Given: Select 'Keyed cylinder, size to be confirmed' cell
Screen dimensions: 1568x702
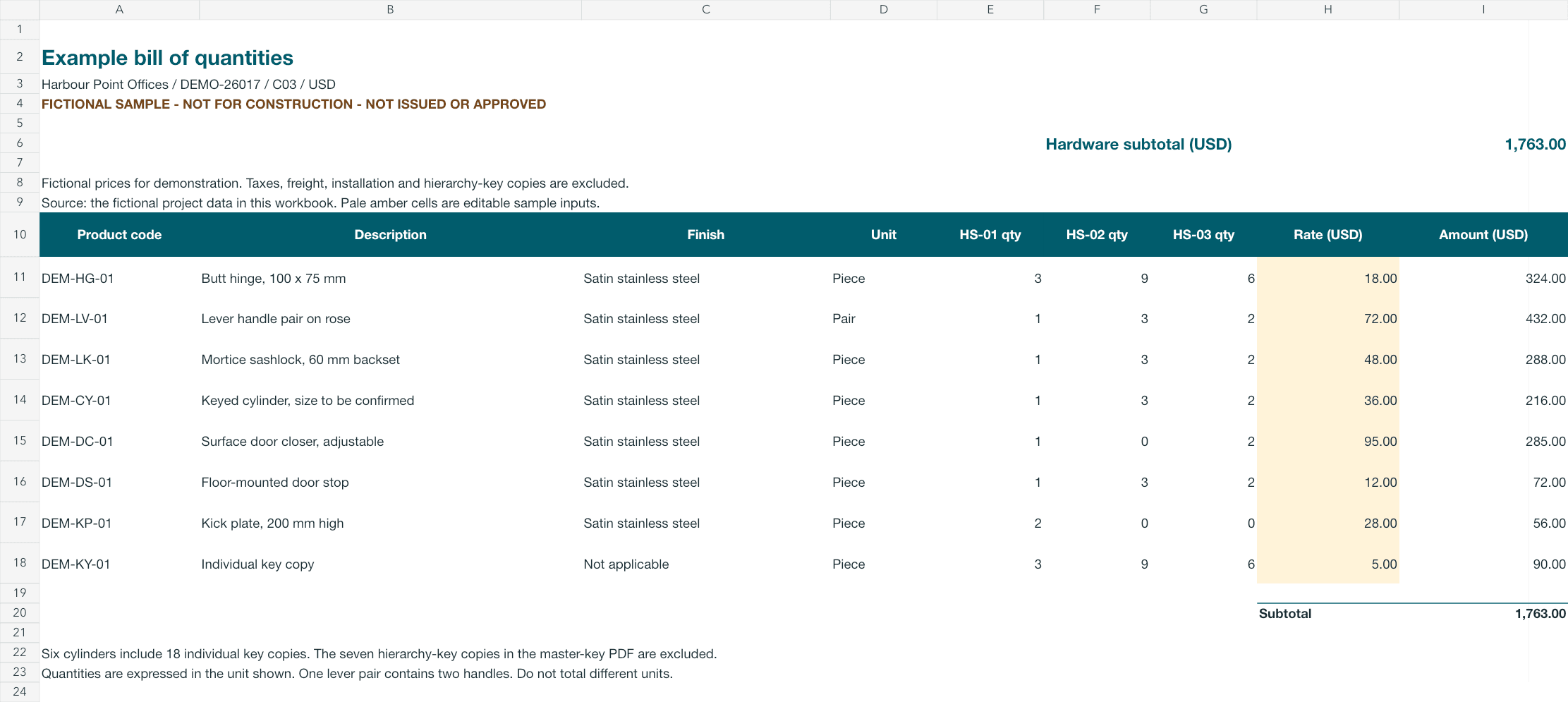Looking at the screenshot, I should (x=390, y=400).
